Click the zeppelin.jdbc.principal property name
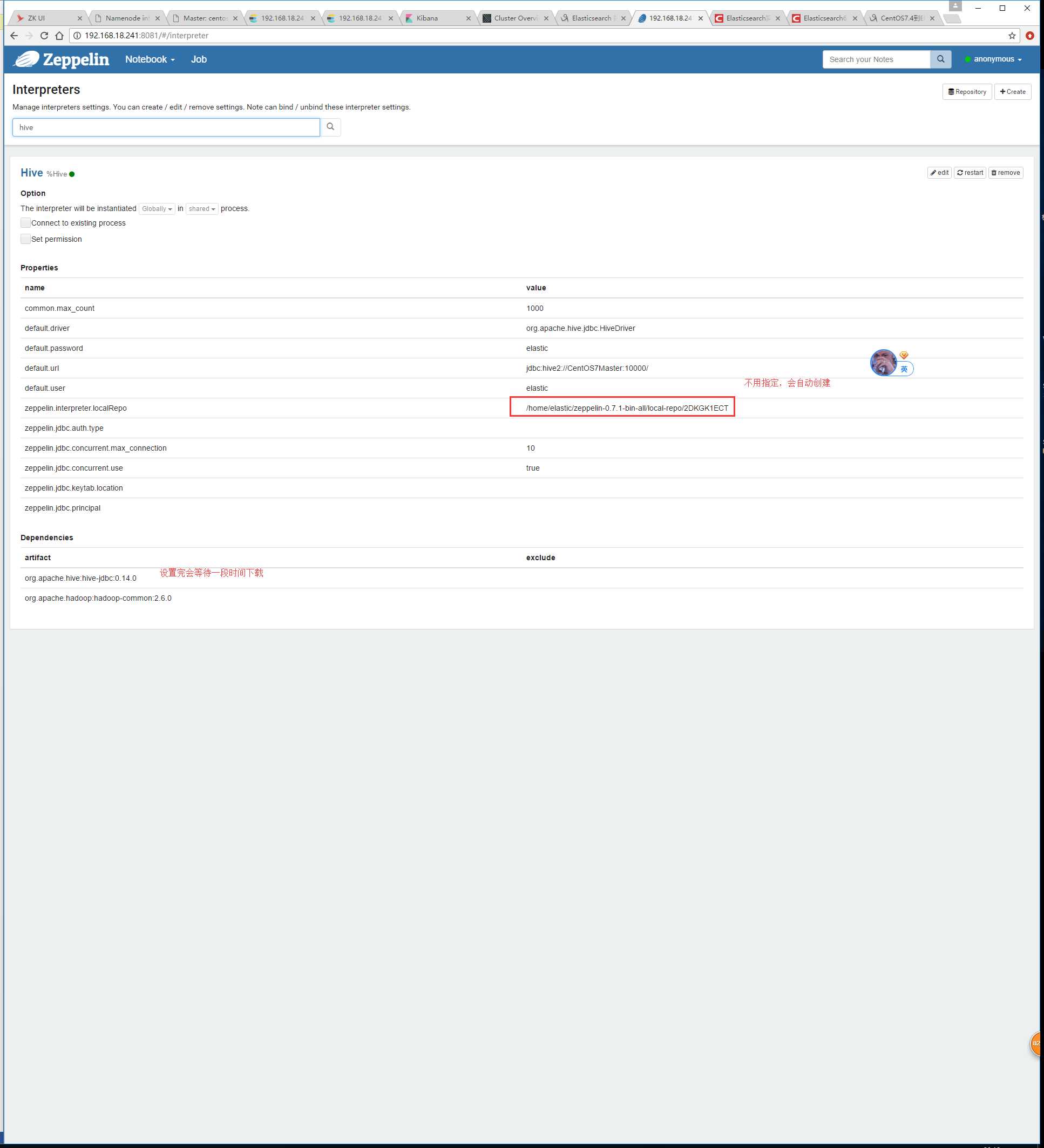The width and height of the screenshot is (1044, 1148). pyautogui.click(x=62, y=507)
